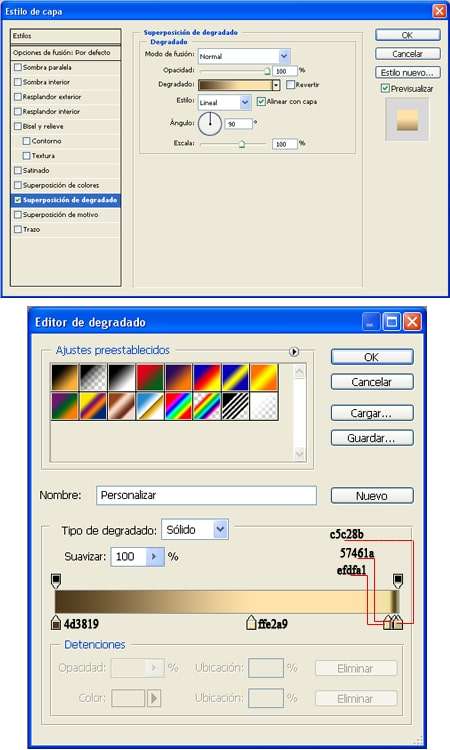Enable the Revertir checkbox
450x750 pixels.
tap(290, 85)
